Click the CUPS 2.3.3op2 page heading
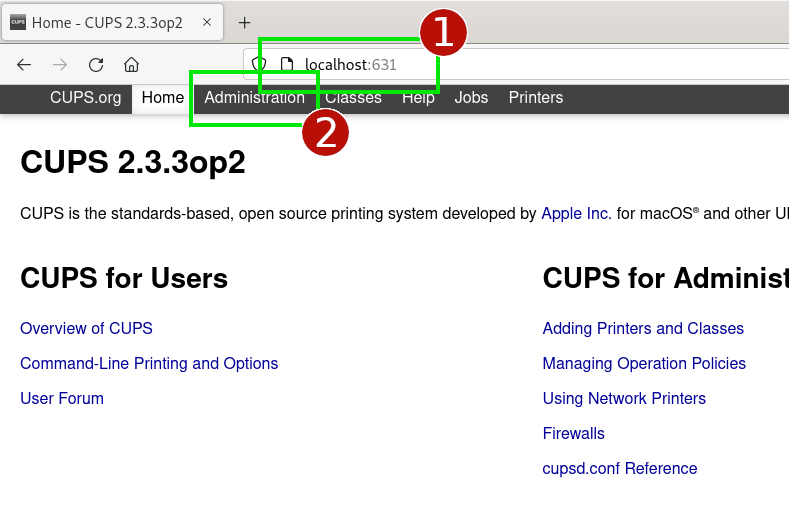Image resolution: width=789 pixels, height=510 pixels. tap(133, 162)
